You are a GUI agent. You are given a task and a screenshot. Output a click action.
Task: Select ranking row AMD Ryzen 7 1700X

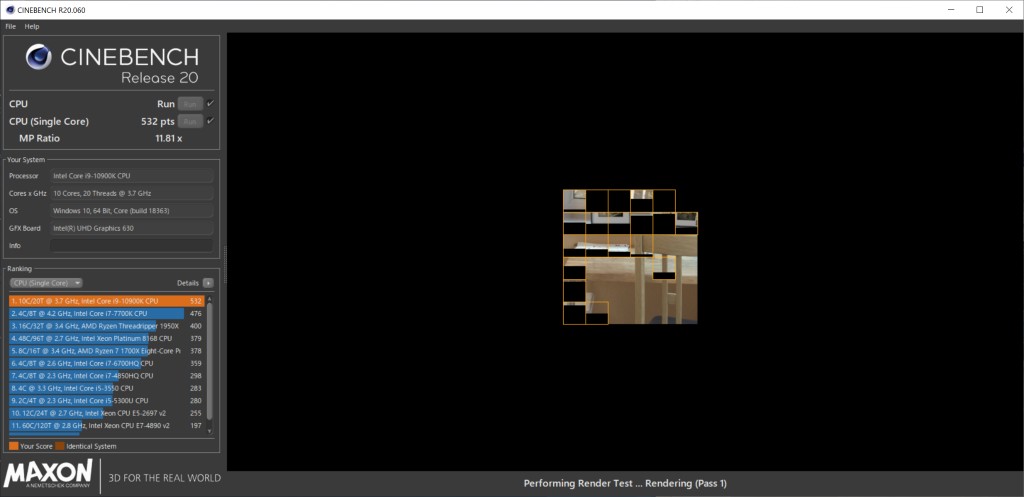point(106,351)
